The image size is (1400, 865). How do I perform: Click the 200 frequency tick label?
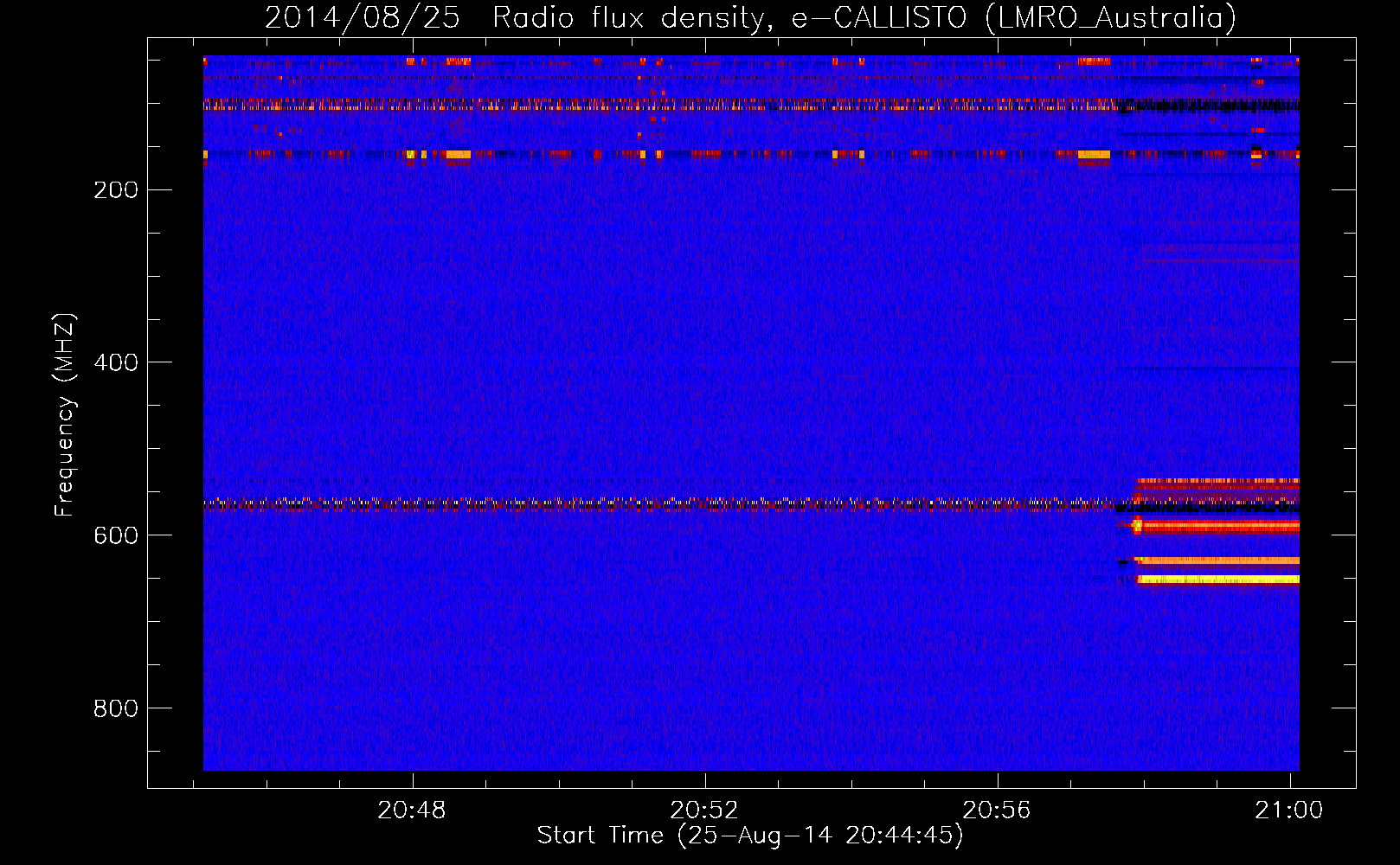[x=116, y=189]
